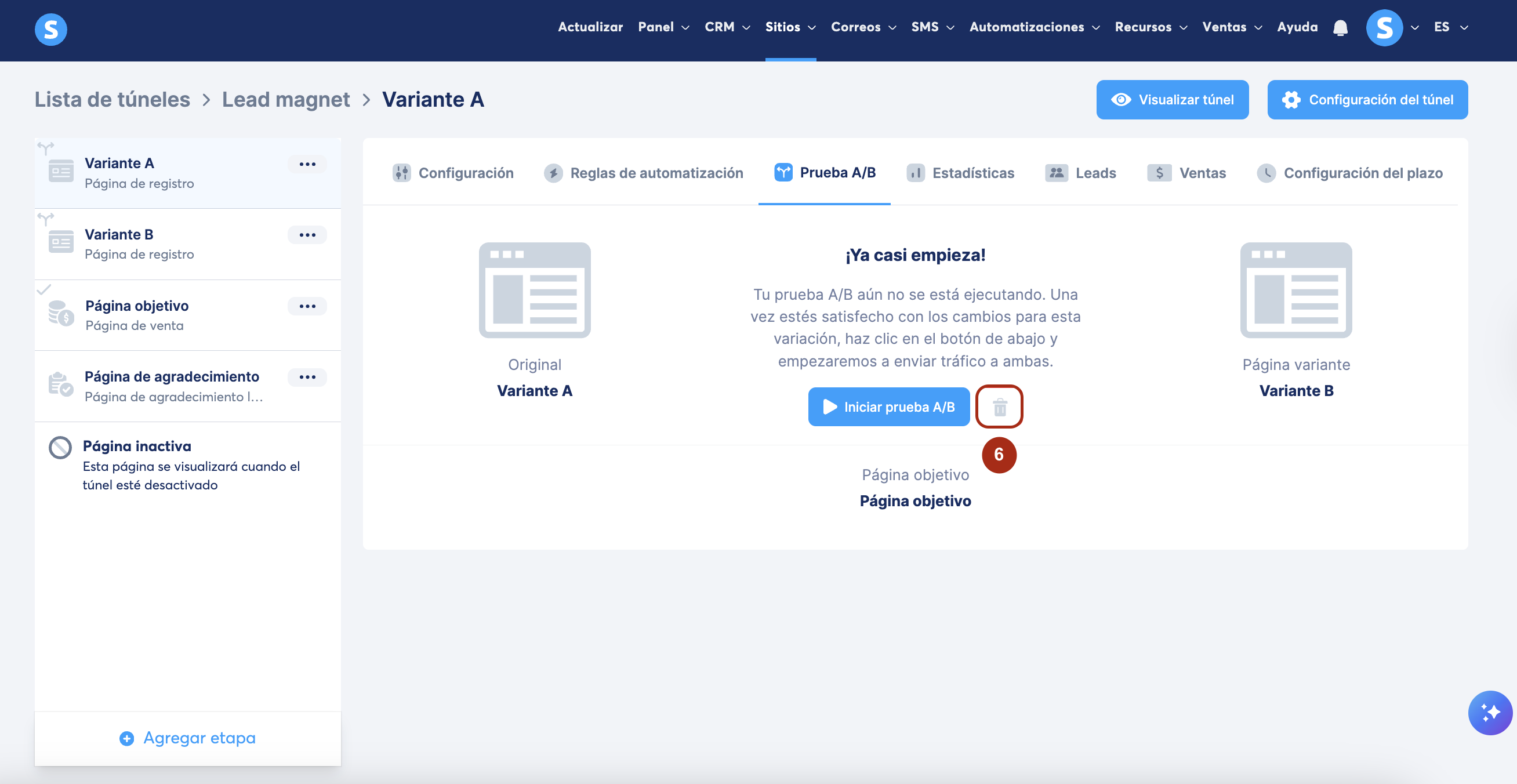Click Visualizar túnel button
The image size is (1517, 784).
point(1172,100)
